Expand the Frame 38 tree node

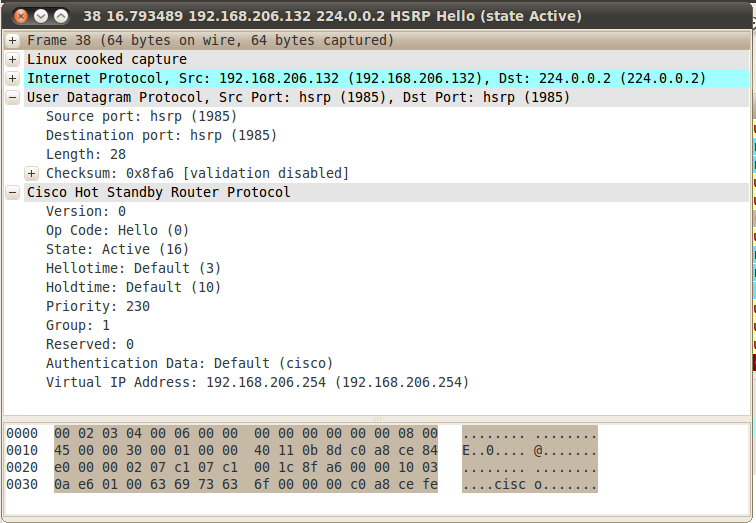pos(12,40)
